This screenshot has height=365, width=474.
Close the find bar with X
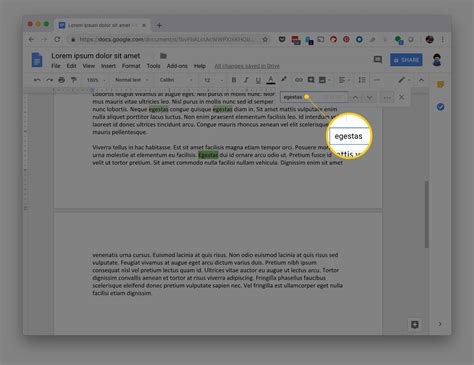[401, 97]
